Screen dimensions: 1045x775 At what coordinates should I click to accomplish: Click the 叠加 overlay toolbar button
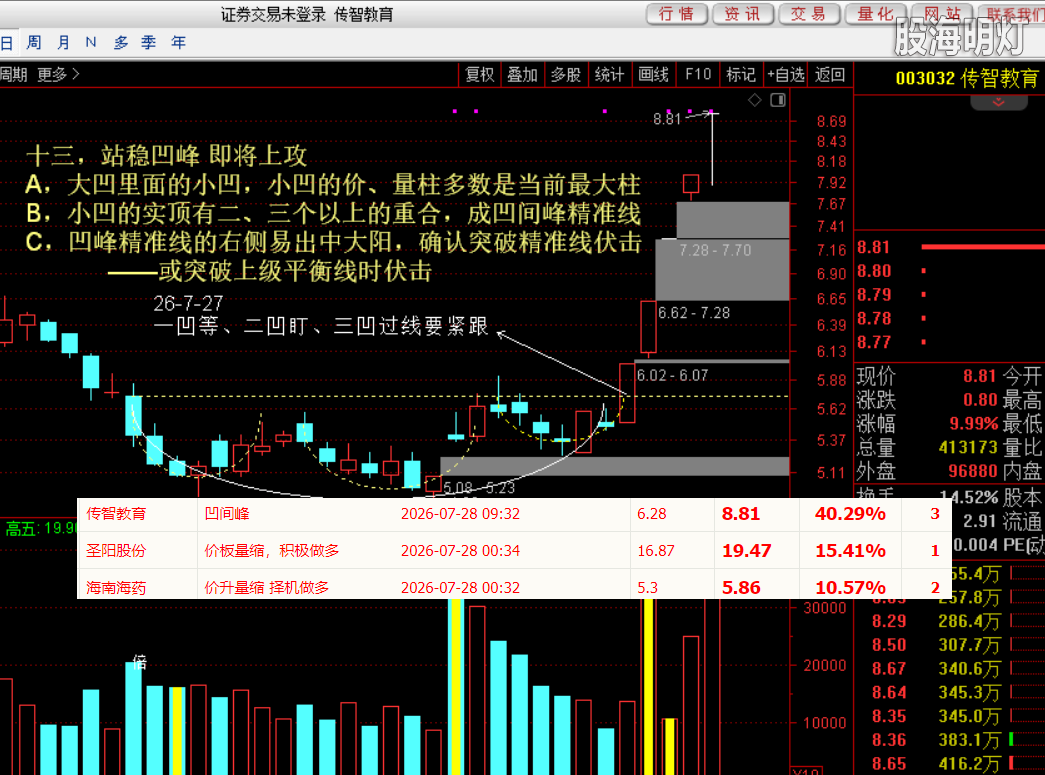(522, 75)
